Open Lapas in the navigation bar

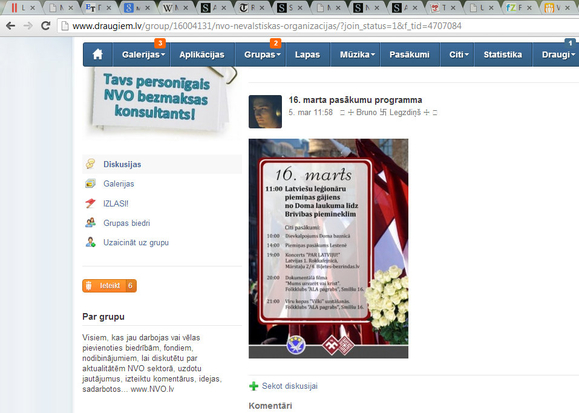[307, 55]
